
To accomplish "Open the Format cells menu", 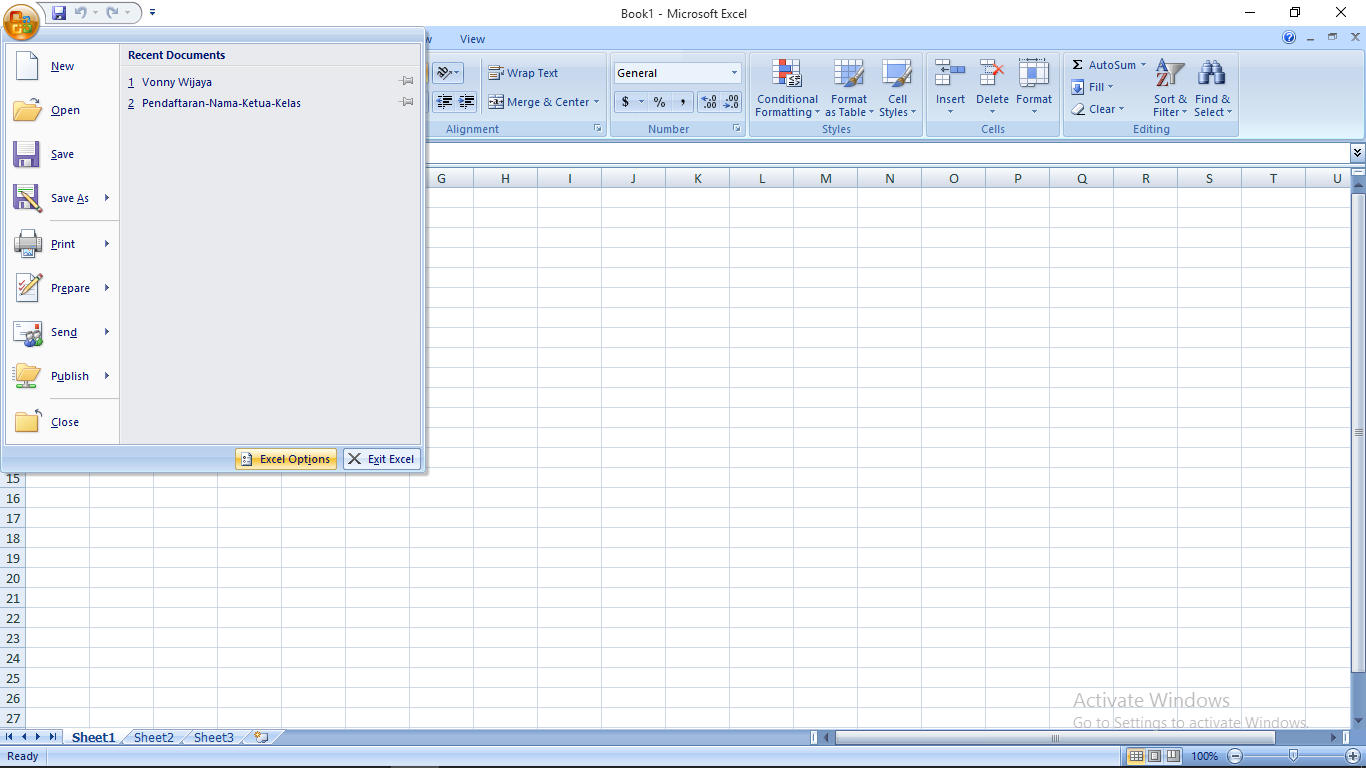I will point(1034,87).
